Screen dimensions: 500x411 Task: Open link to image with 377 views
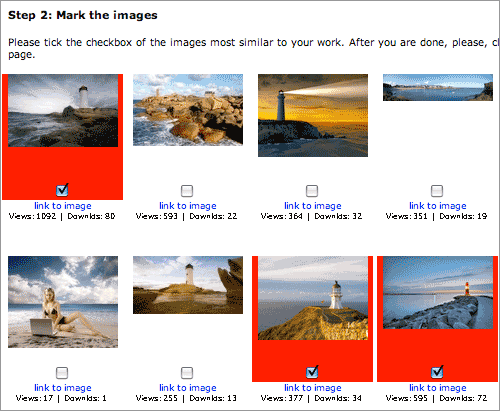[x=313, y=388]
